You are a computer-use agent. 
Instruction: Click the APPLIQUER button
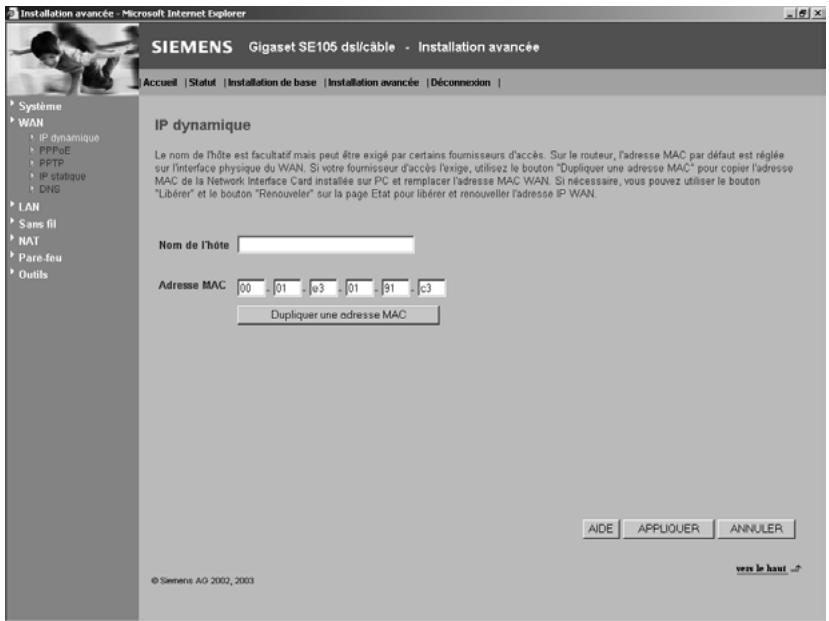pyautogui.click(x=668, y=529)
